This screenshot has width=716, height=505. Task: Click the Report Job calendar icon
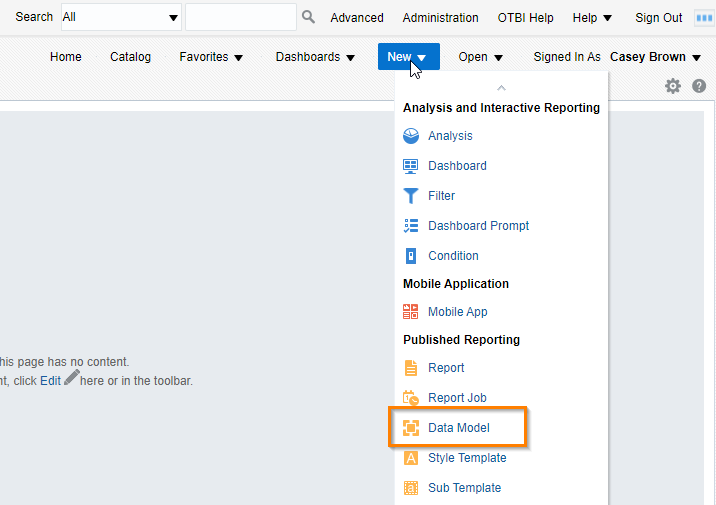point(411,398)
